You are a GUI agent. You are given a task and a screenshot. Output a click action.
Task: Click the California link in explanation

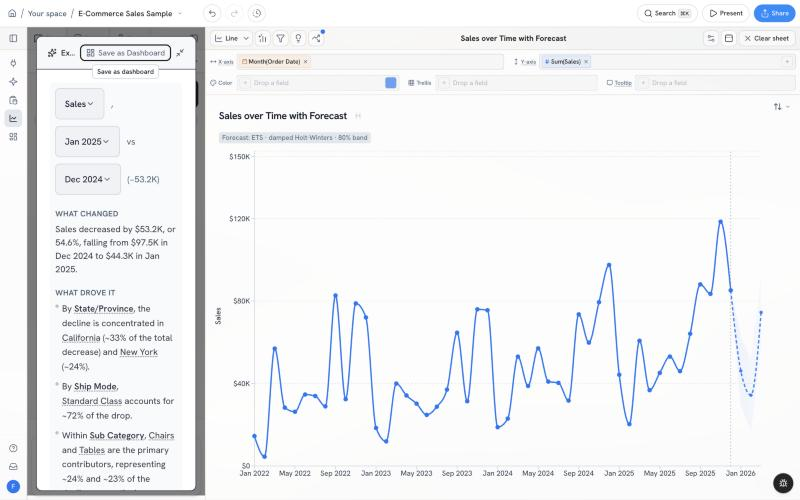(81, 338)
